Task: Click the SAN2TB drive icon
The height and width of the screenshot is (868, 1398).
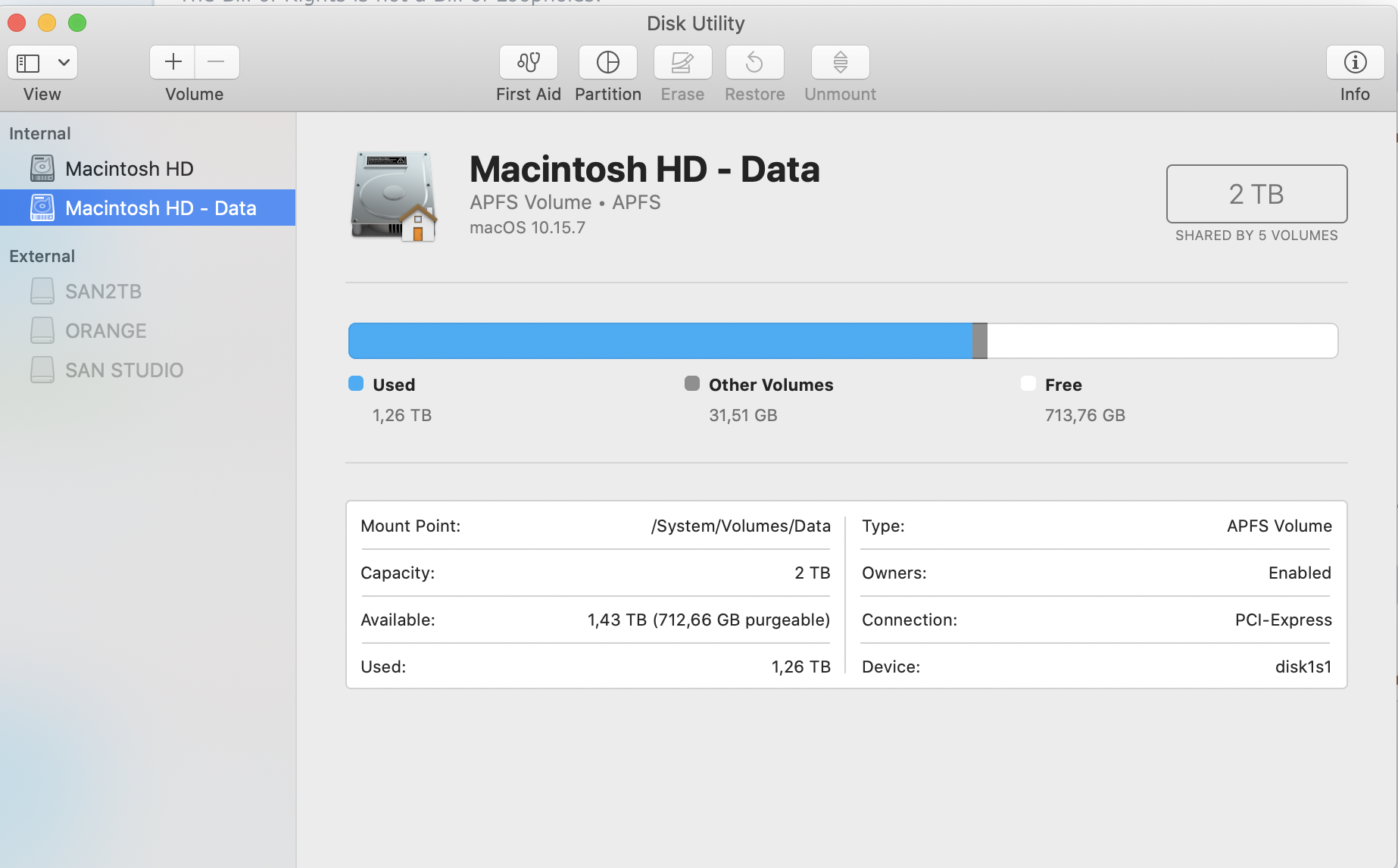Action: (42, 292)
